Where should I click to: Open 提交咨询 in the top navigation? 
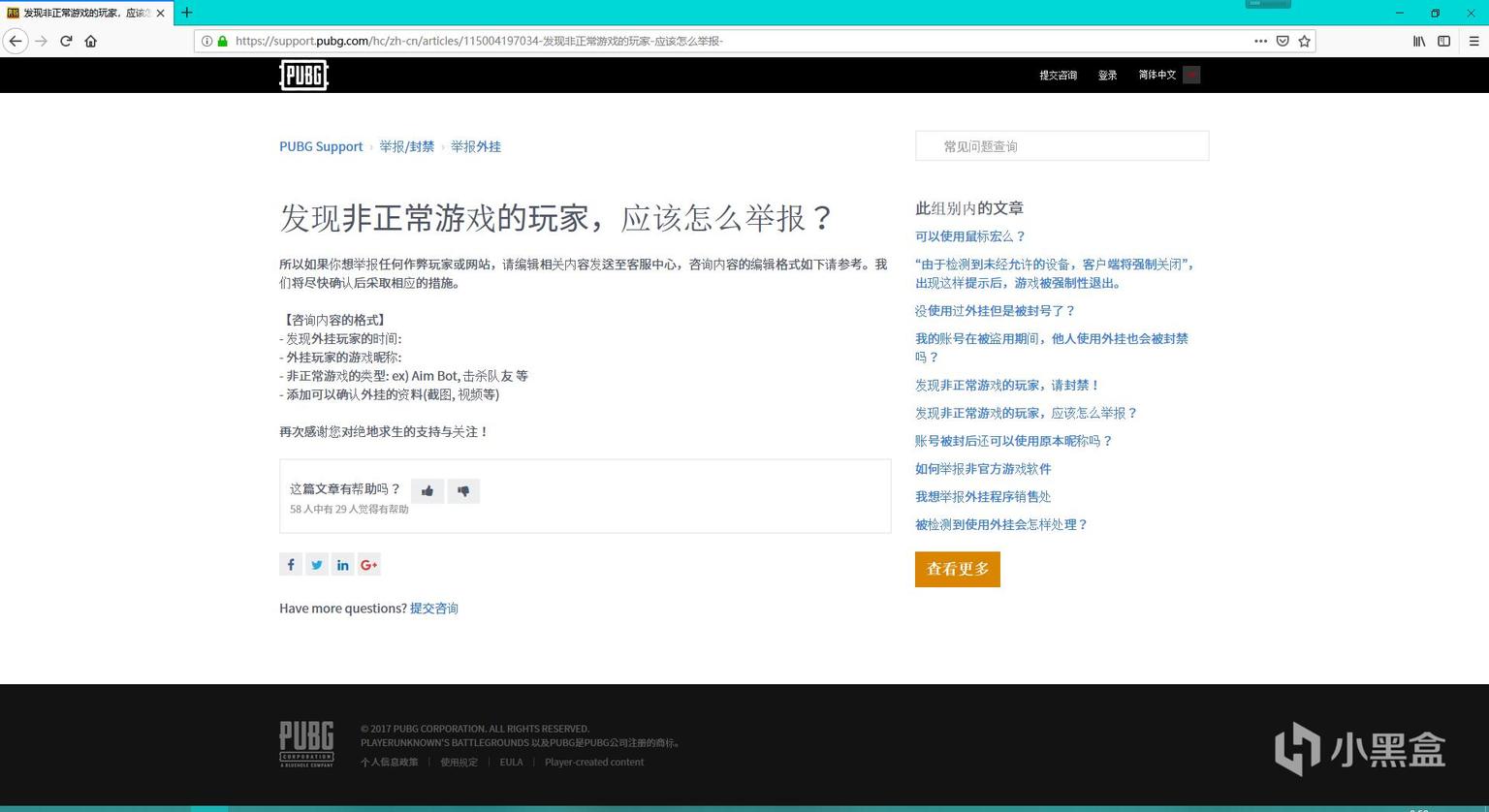pyautogui.click(x=1058, y=75)
